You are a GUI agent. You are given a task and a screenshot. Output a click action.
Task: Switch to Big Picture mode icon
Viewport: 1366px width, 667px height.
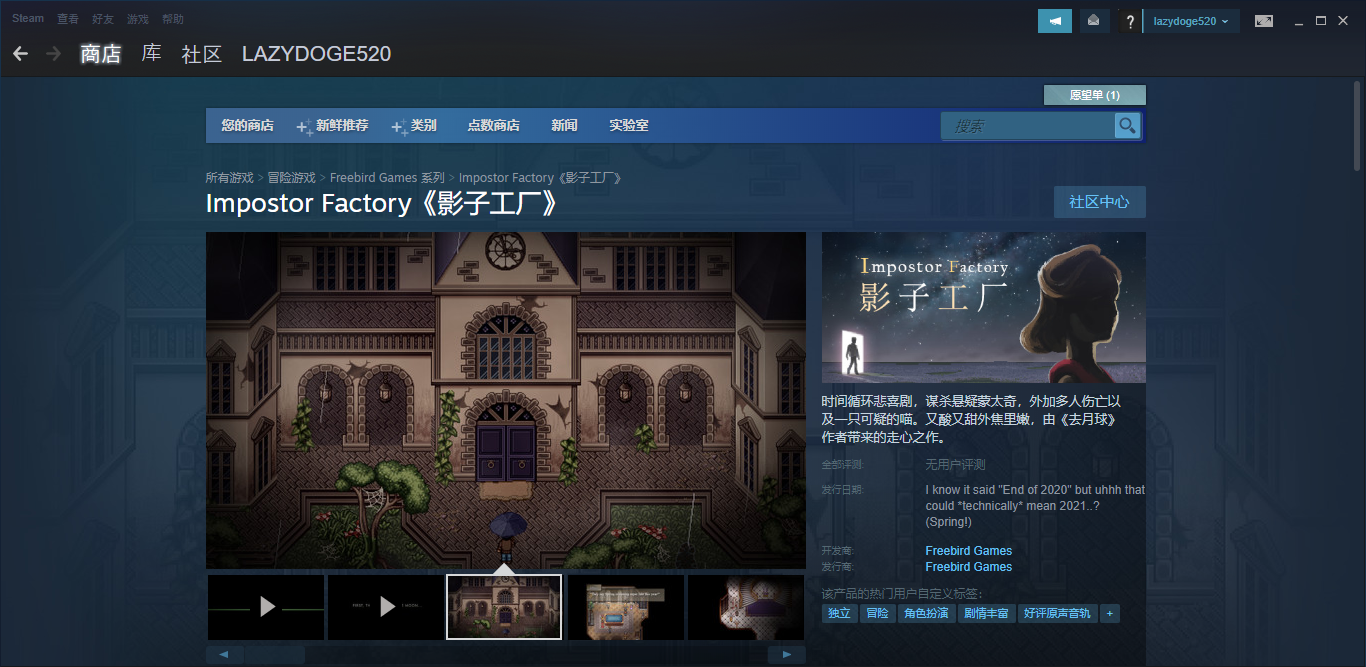[x=1264, y=21]
